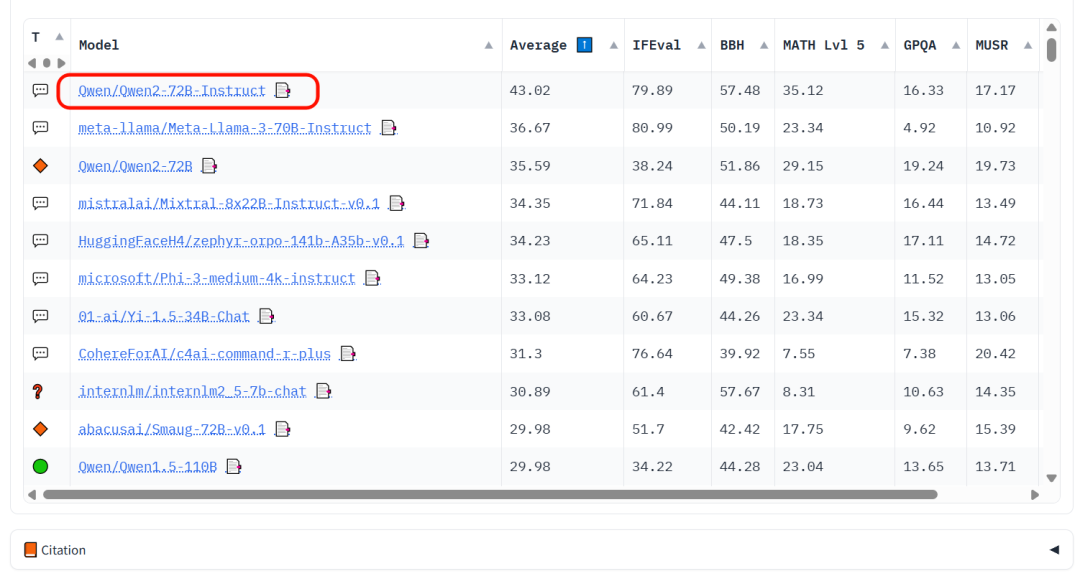Click orange diamond icon in Qwen2-72B row
This screenshot has width=1080, height=579.
[x=41, y=165]
